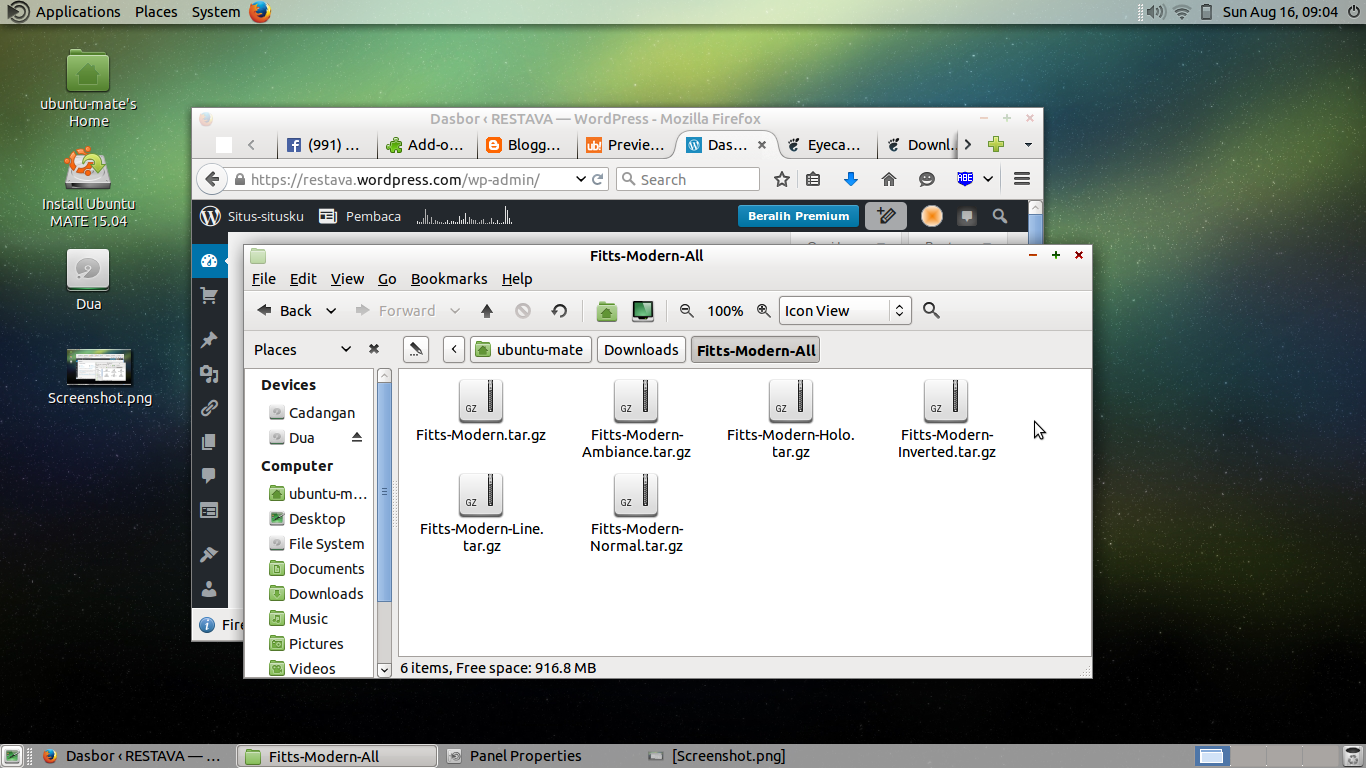
Task: Navigate to the ubuntu-mate path button
Action: (x=530, y=349)
